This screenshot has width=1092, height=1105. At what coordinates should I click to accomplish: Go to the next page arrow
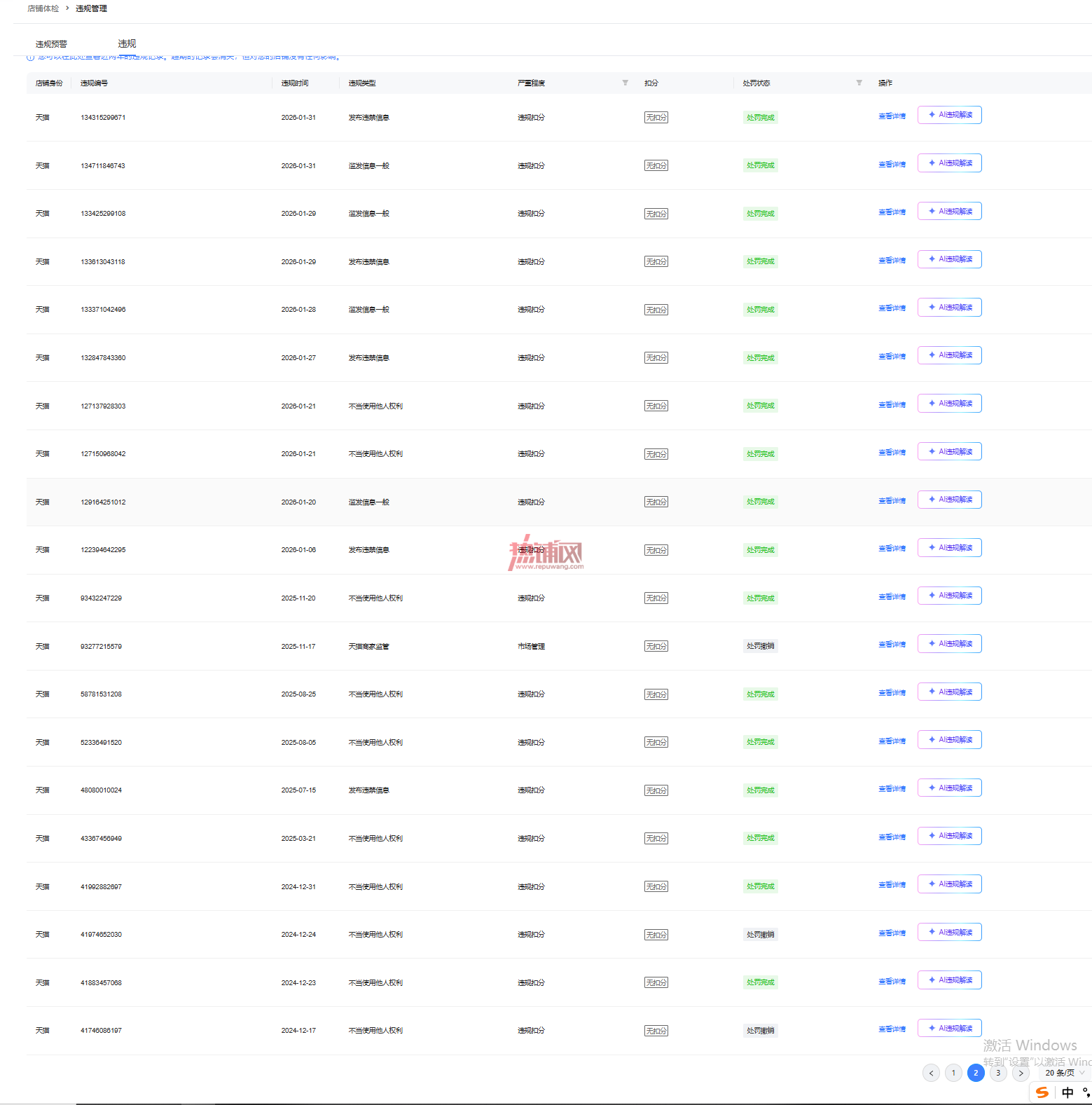pyautogui.click(x=1021, y=1073)
